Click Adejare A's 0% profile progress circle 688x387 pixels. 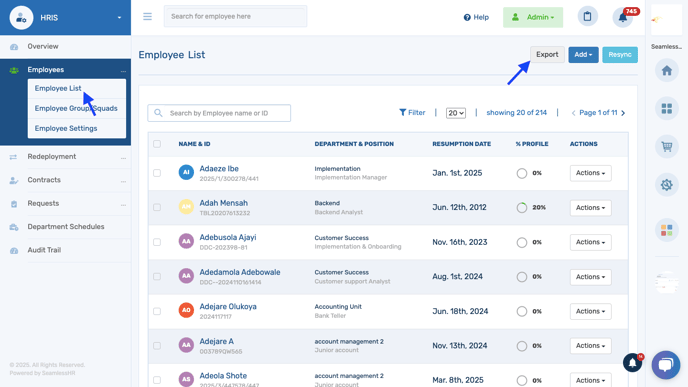pyautogui.click(x=522, y=346)
